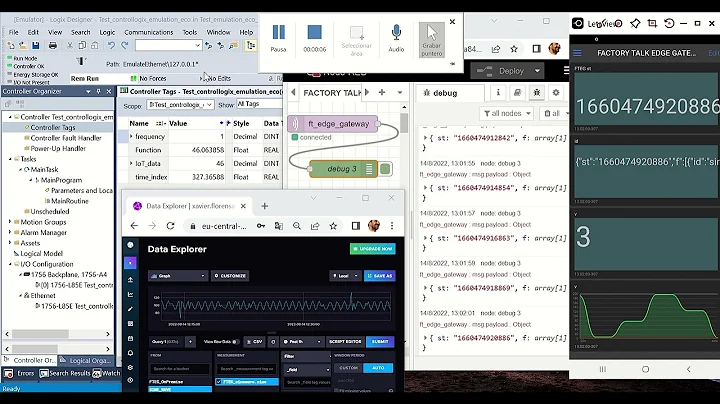The image size is (720, 404).
Task: Click the Load Data upload icon in the InfluxDB sidebar
Action: 130,280
